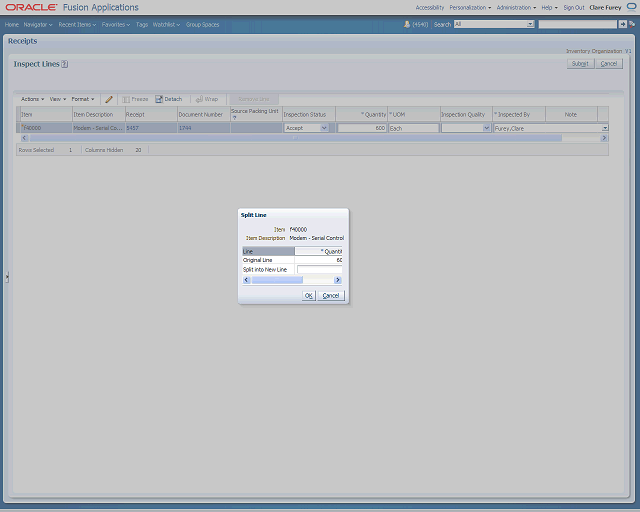The height and width of the screenshot is (512, 640).
Task: Click the pencil edit icon in toolbar
Action: pyautogui.click(x=109, y=99)
